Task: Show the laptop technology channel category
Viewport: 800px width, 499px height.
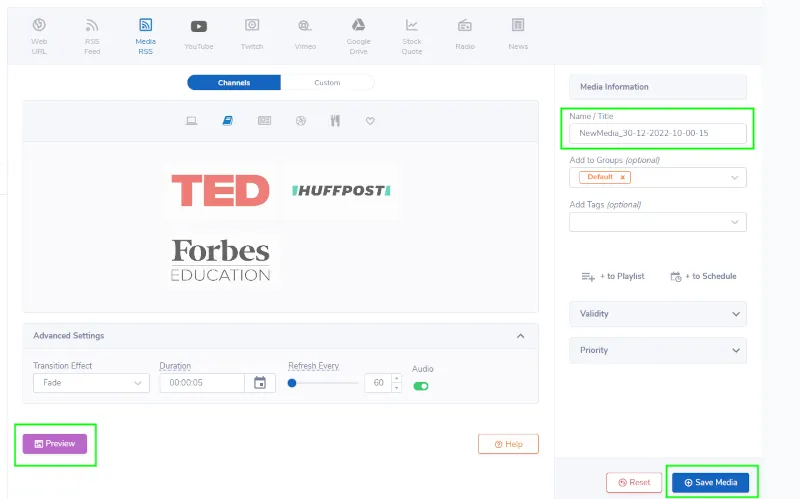Action: (x=191, y=121)
